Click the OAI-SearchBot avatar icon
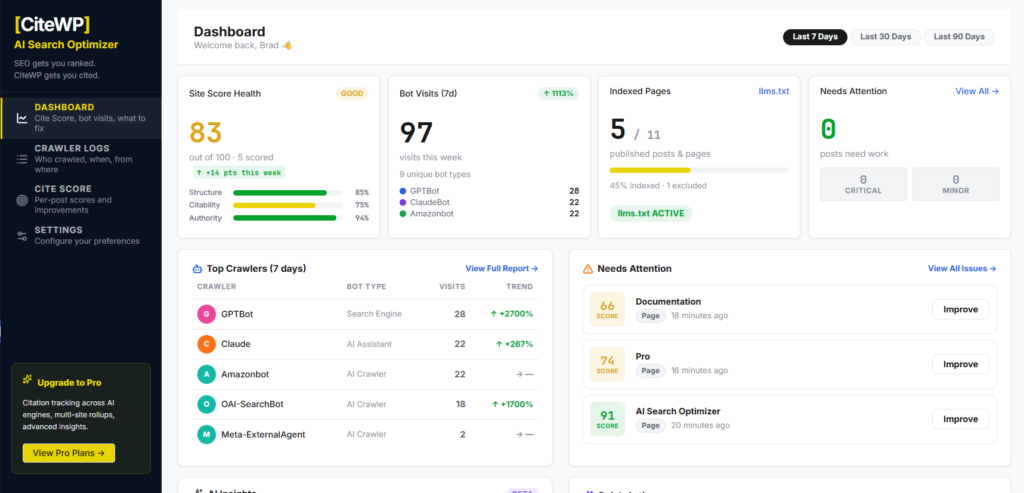 (206, 404)
